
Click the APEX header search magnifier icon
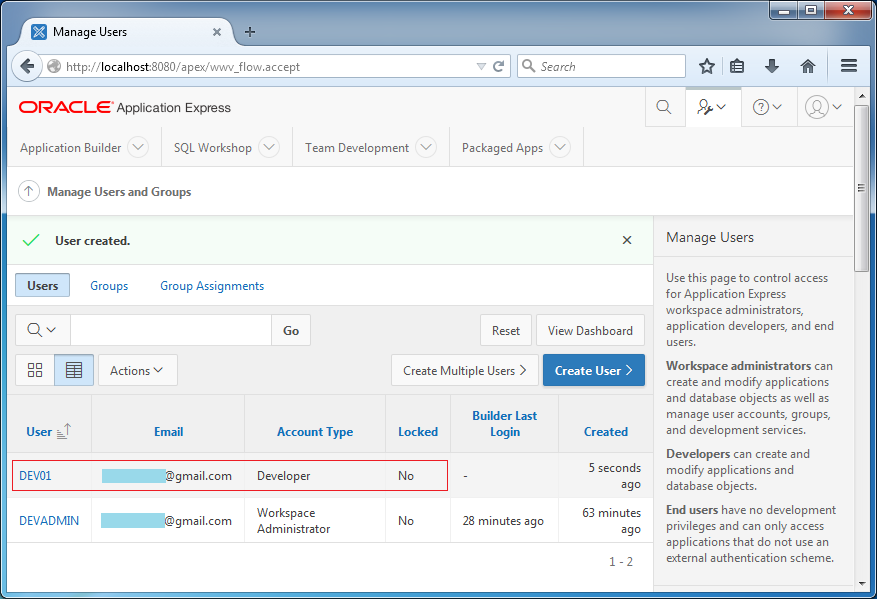[664, 107]
